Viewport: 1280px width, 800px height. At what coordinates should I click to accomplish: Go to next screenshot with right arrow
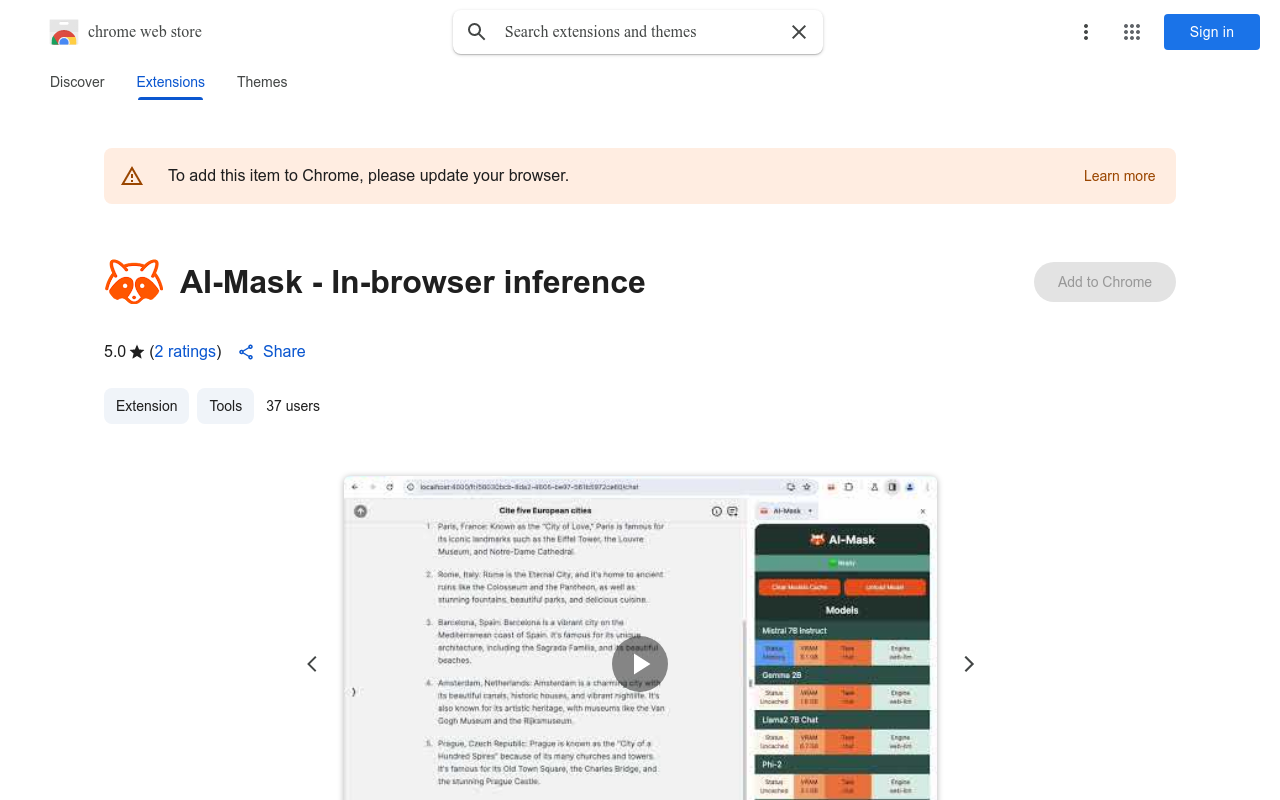coord(968,664)
